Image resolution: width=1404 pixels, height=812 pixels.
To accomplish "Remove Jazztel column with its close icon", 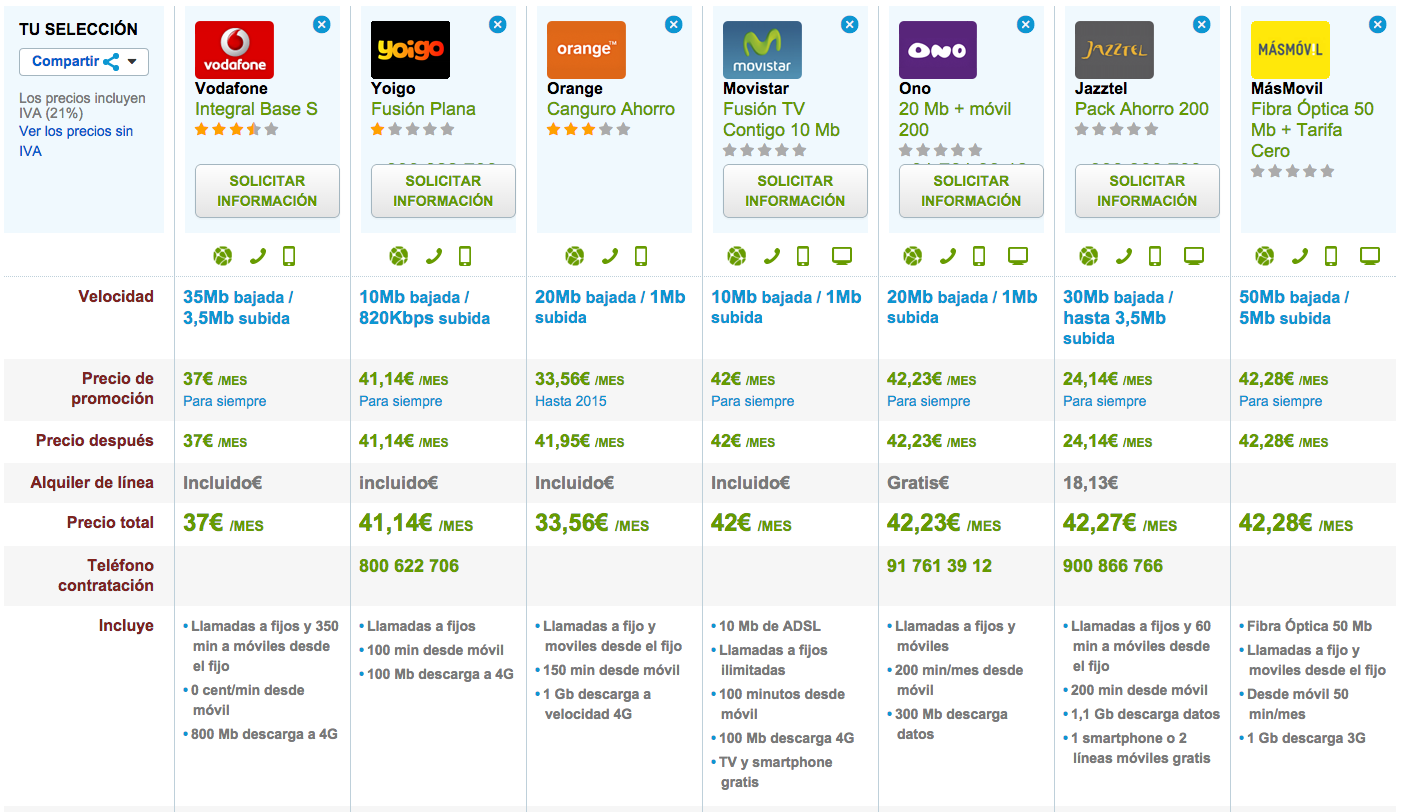I will pyautogui.click(x=1201, y=25).
